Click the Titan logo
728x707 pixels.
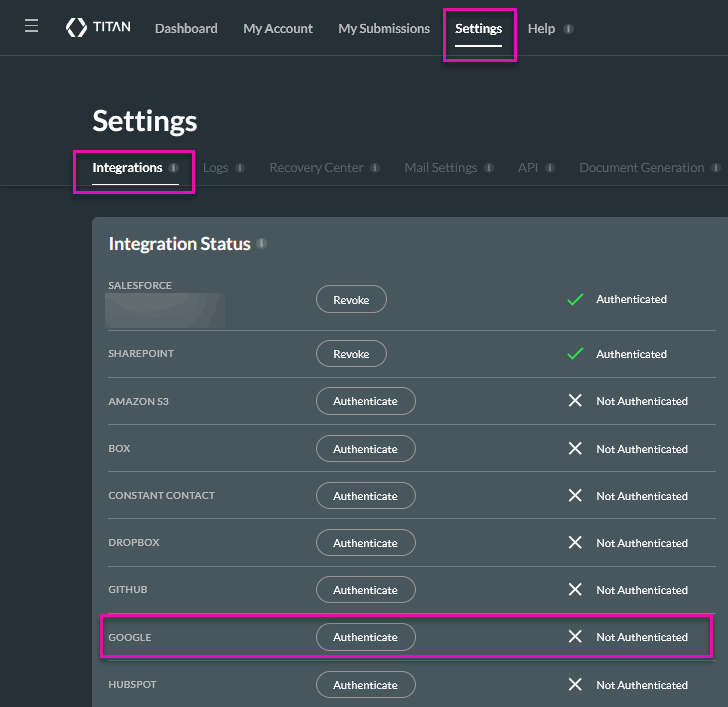coord(98,27)
